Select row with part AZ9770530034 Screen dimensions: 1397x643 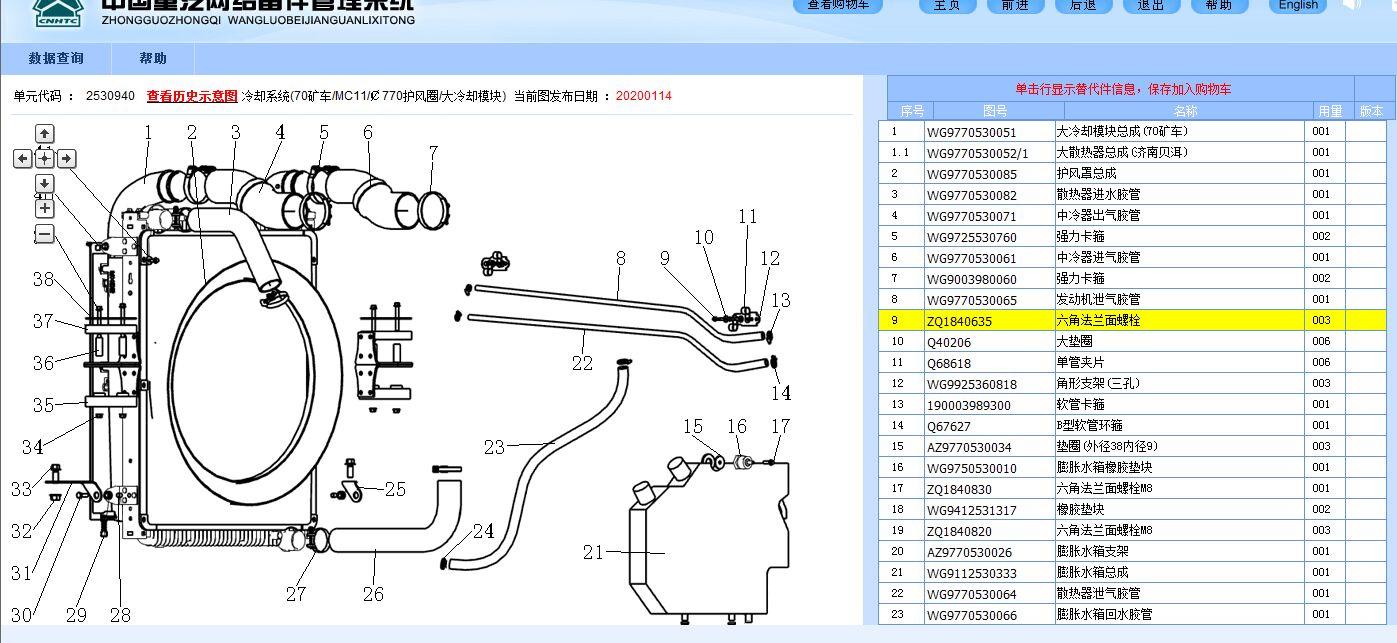pyautogui.click(x=1132, y=446)
